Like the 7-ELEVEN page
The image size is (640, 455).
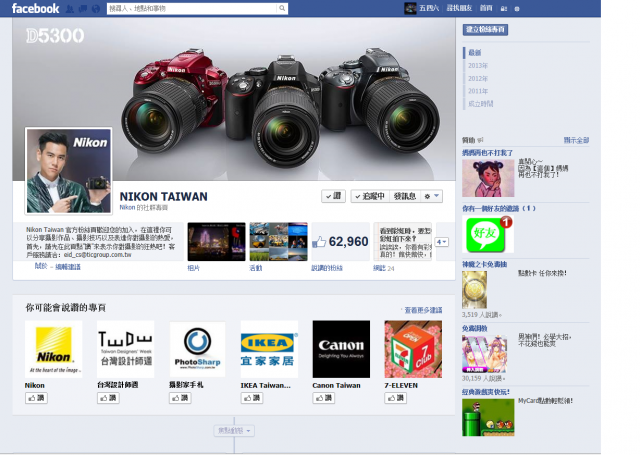click(396, 398)
